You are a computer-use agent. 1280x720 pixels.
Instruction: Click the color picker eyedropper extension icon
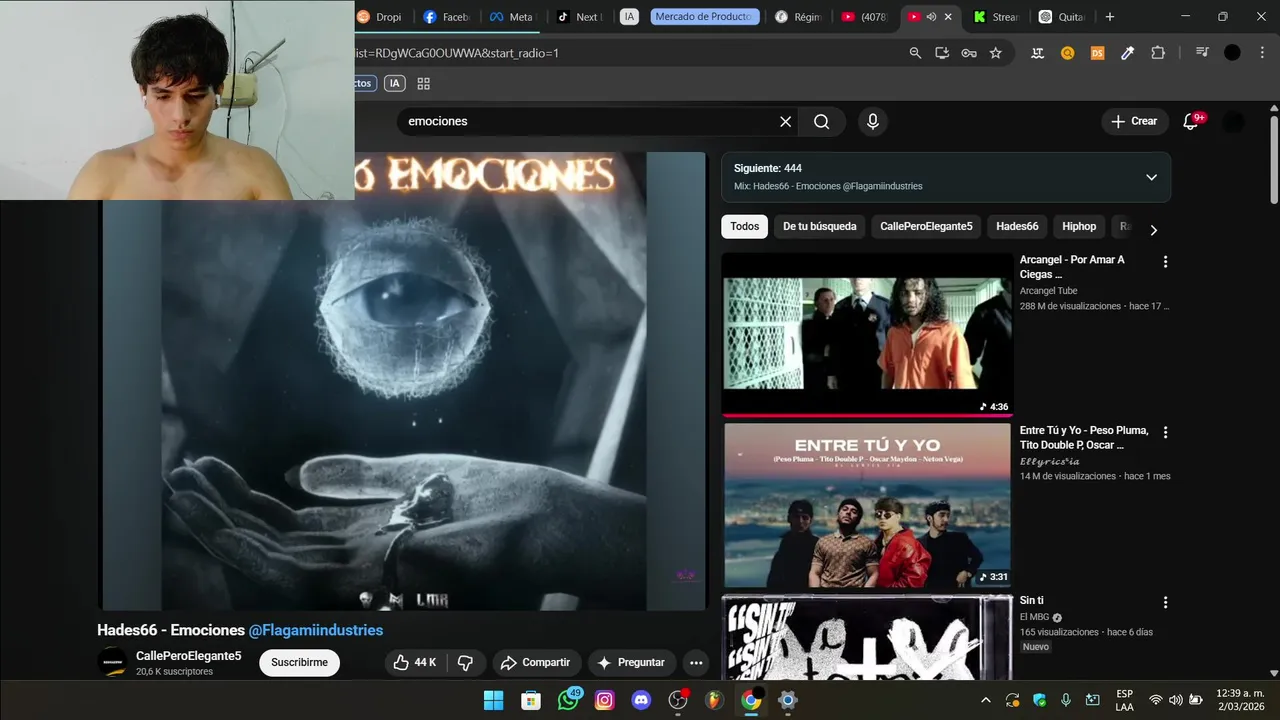click(x=1127, y=53)
